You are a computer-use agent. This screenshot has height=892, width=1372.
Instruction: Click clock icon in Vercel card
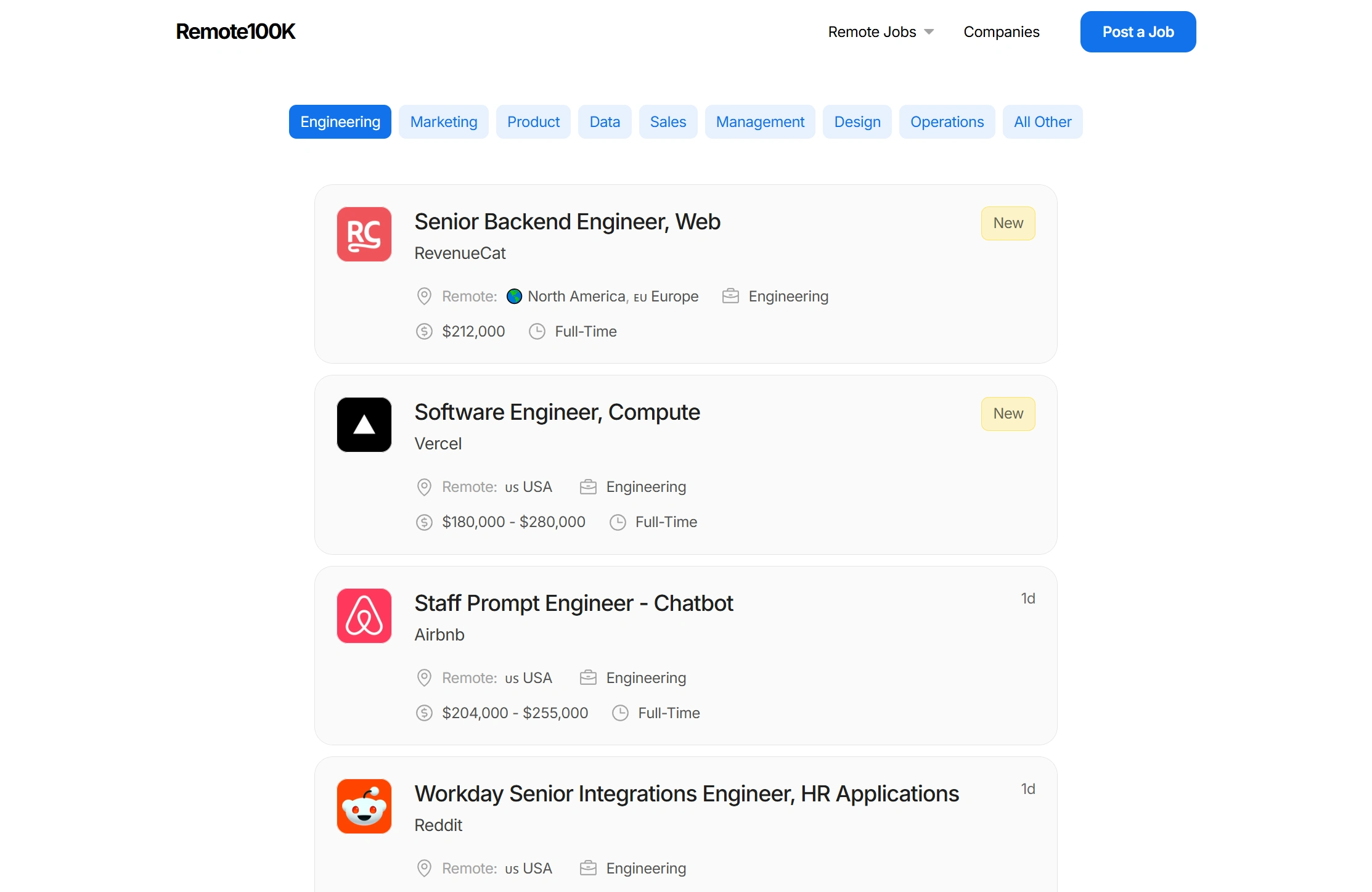(x=618, y=522)
